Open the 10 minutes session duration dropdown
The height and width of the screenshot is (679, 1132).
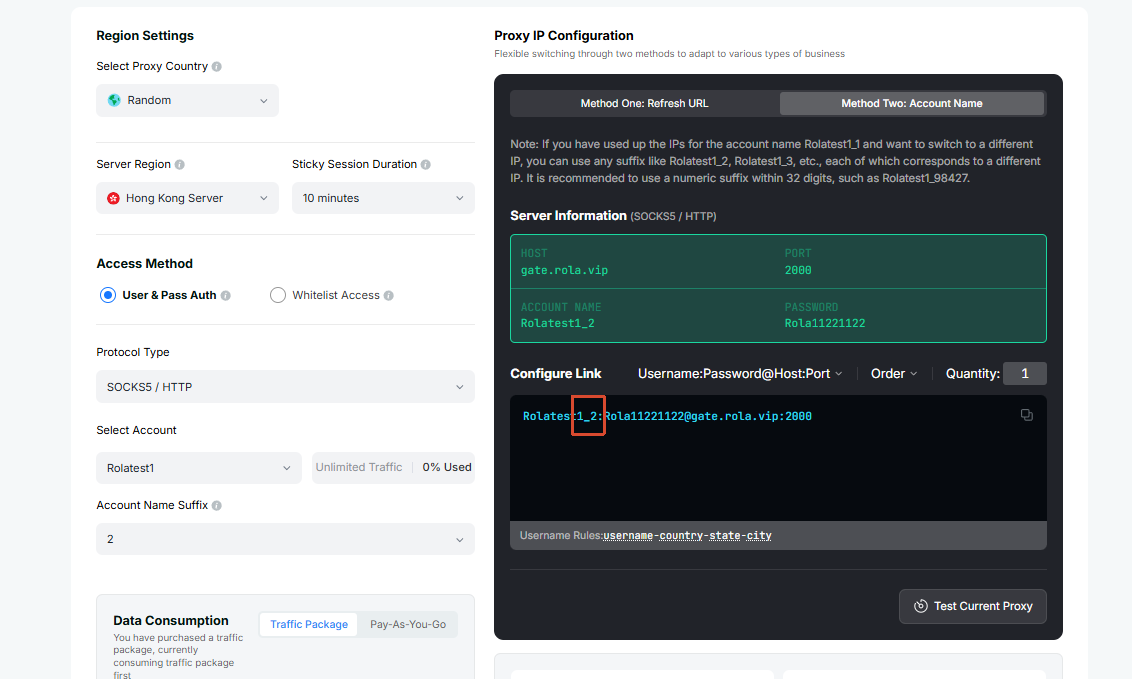(383, 198)
